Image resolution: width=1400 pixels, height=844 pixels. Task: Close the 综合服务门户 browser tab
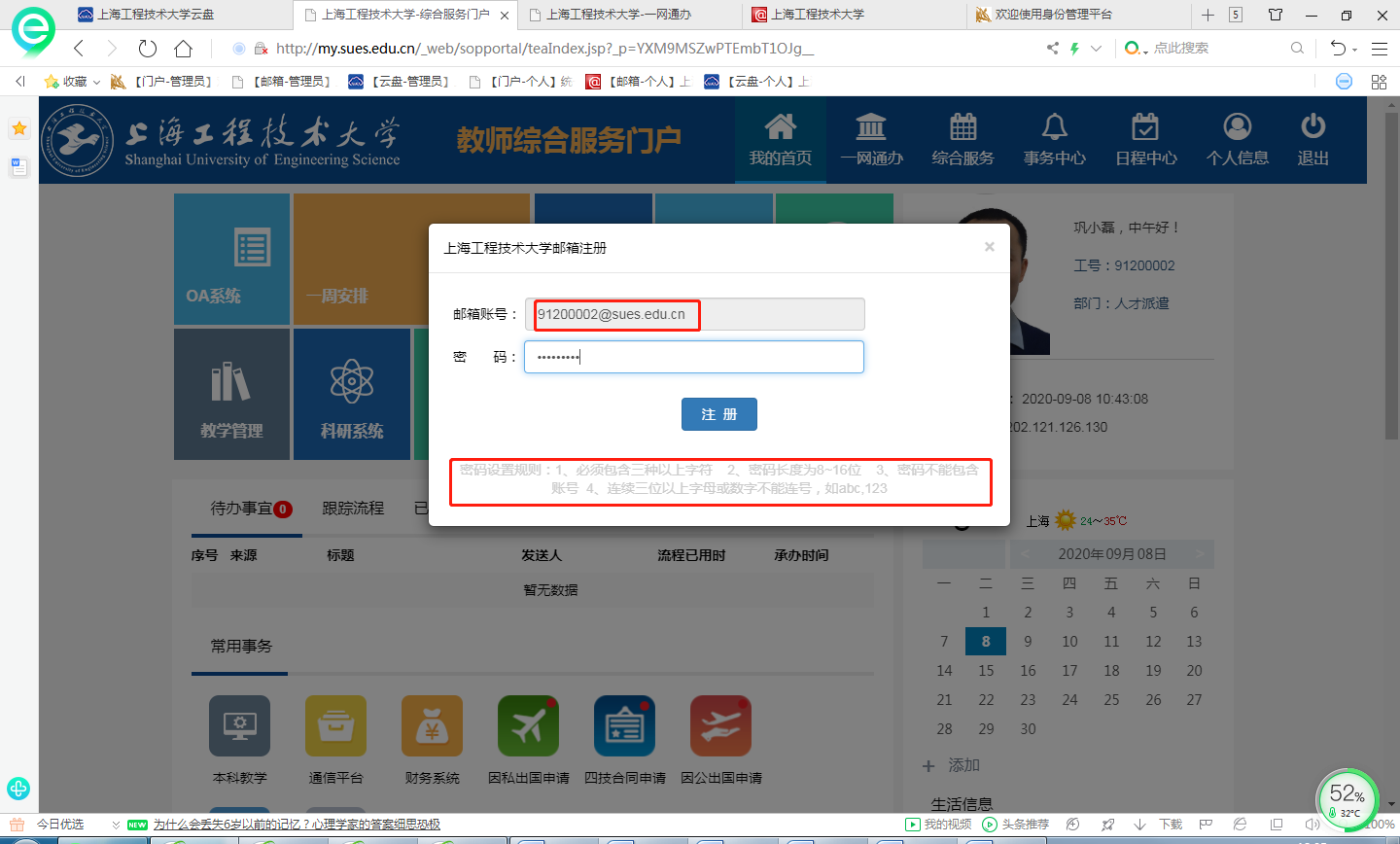(504, 16)
